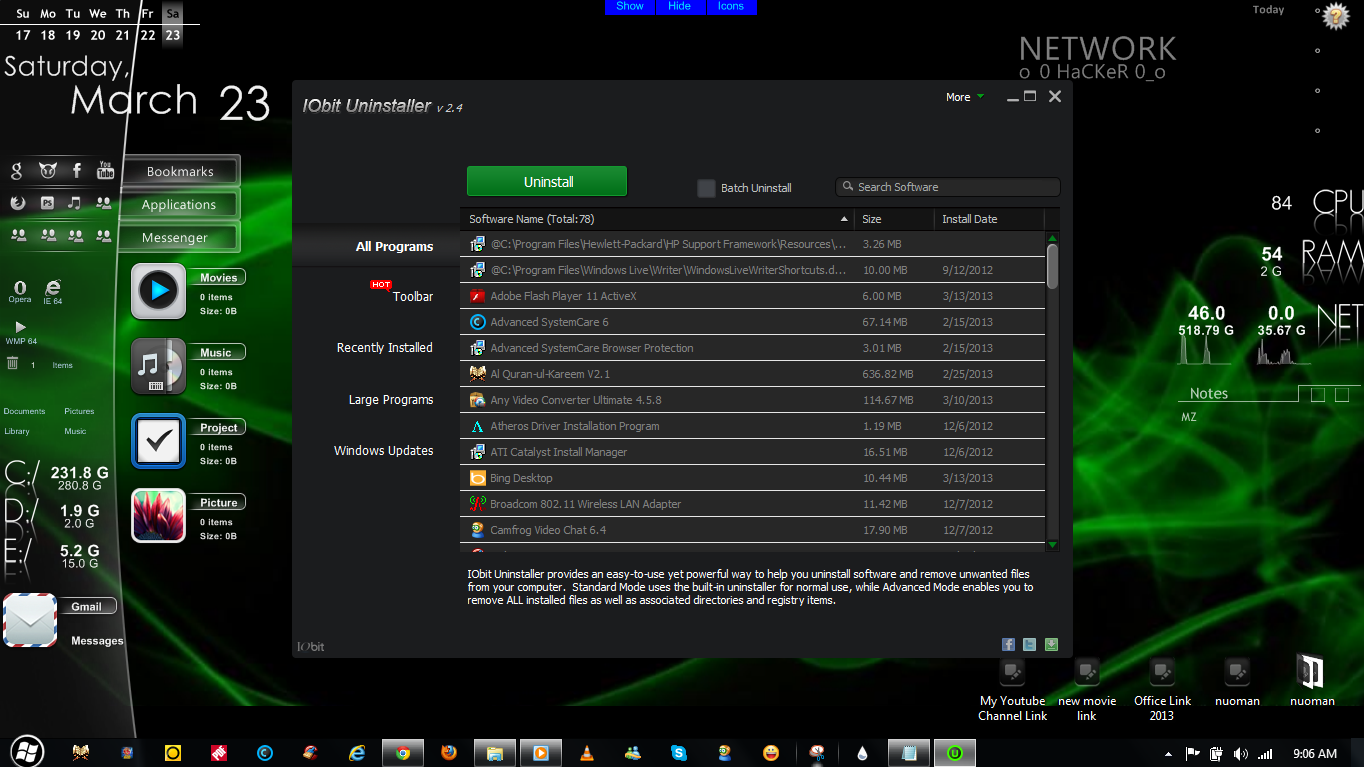Click the list scroll-up arrow
Viewport: 1364px width, 767px height.
click(x=1052, y=238)
